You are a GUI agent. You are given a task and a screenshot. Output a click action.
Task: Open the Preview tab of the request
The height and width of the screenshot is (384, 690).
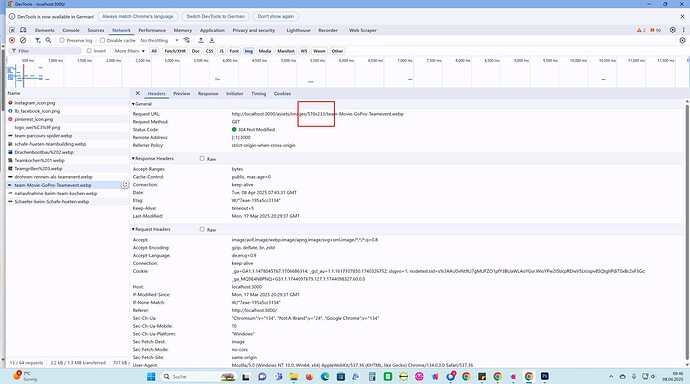click(x=181, y=94)
